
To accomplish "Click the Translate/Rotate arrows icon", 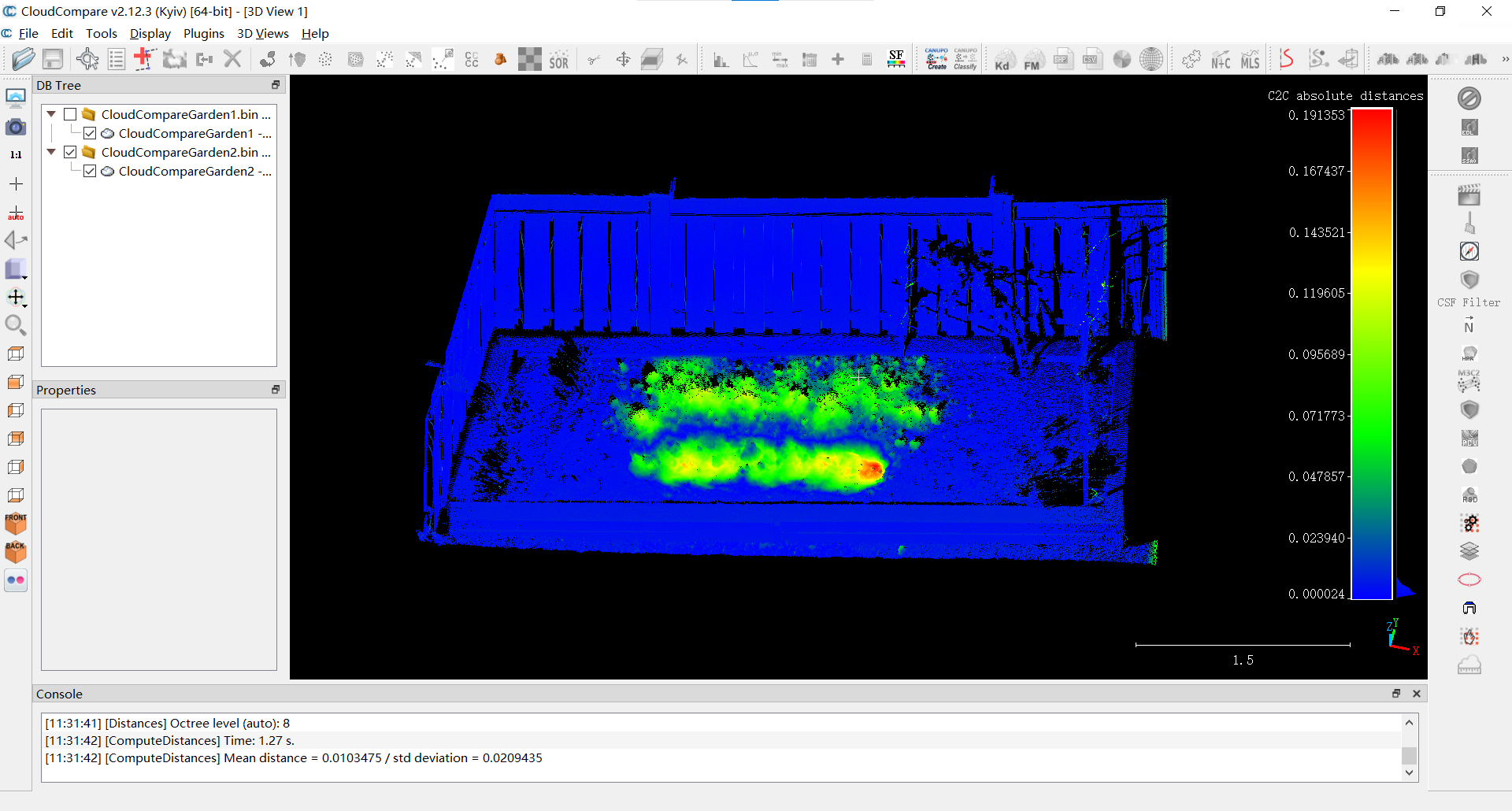I will pos(623,59).
